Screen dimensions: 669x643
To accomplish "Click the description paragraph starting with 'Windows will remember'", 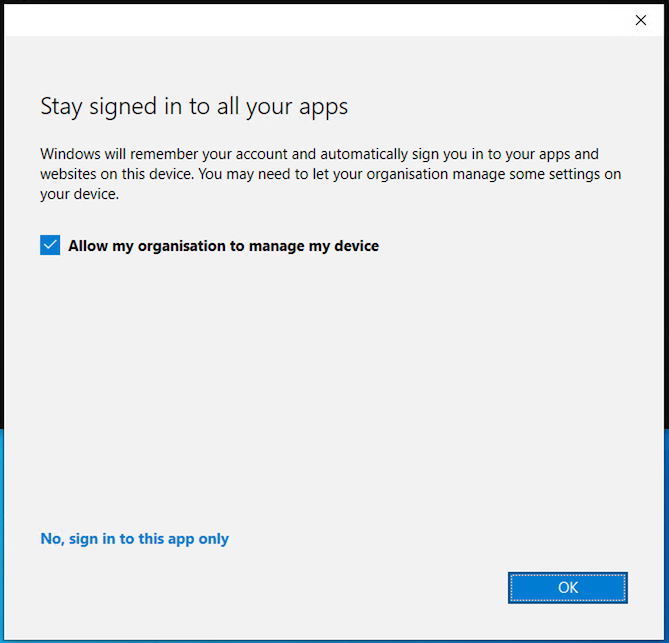I will 330,174.
